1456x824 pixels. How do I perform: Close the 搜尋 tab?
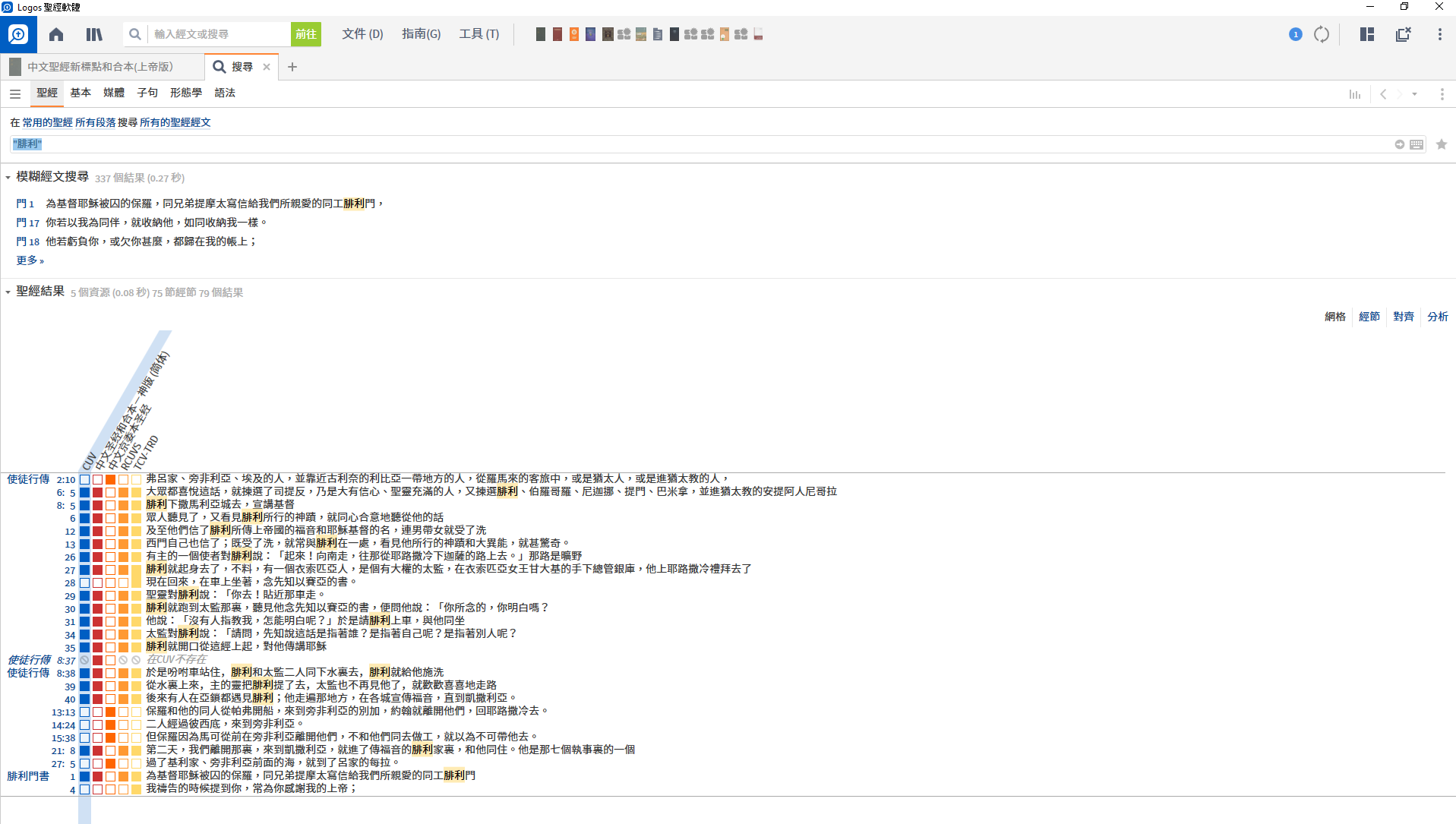267,67
